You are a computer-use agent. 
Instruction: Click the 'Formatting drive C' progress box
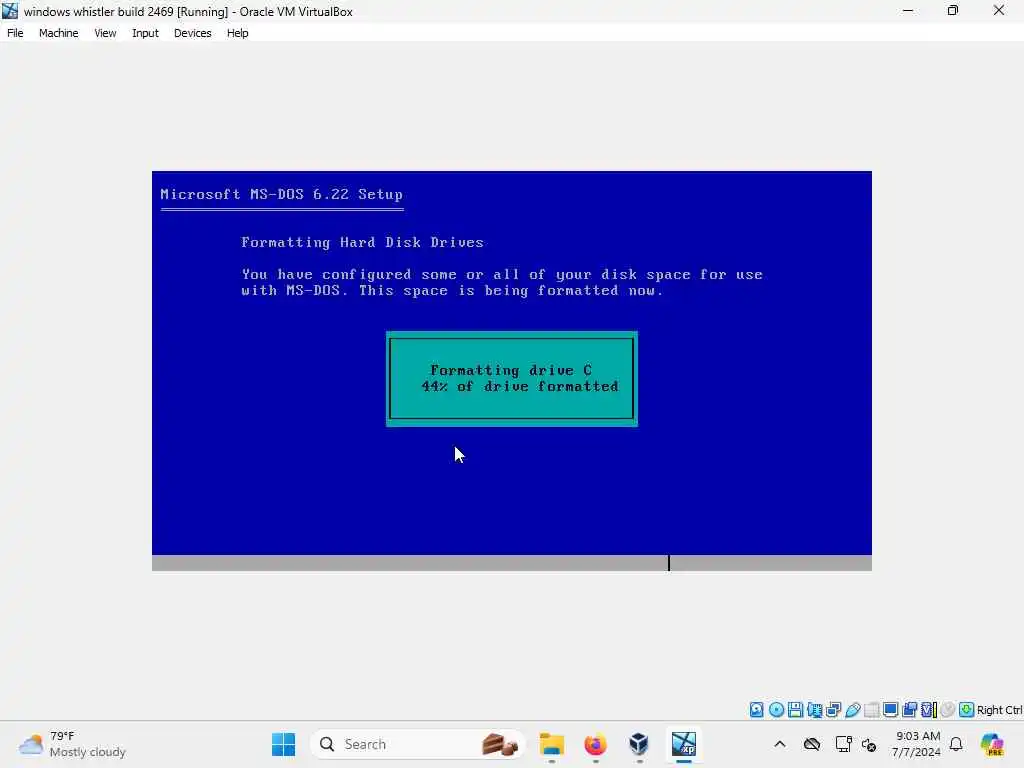[511, 379]
